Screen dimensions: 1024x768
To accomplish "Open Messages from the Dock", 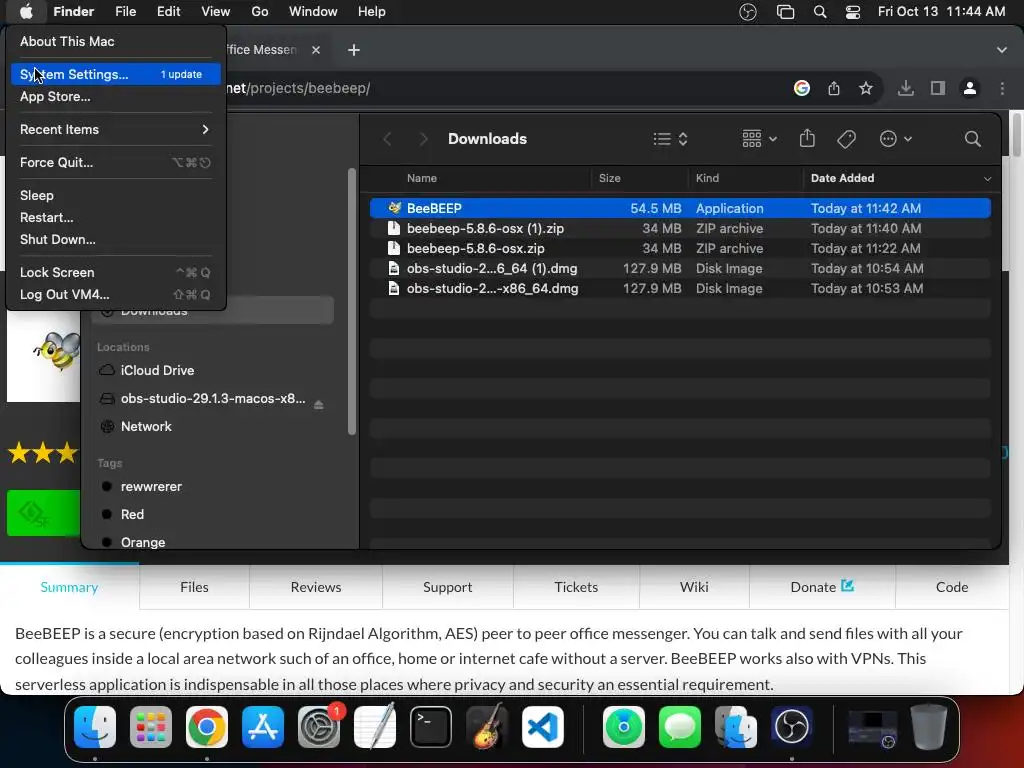I will [x=680, y=727].
